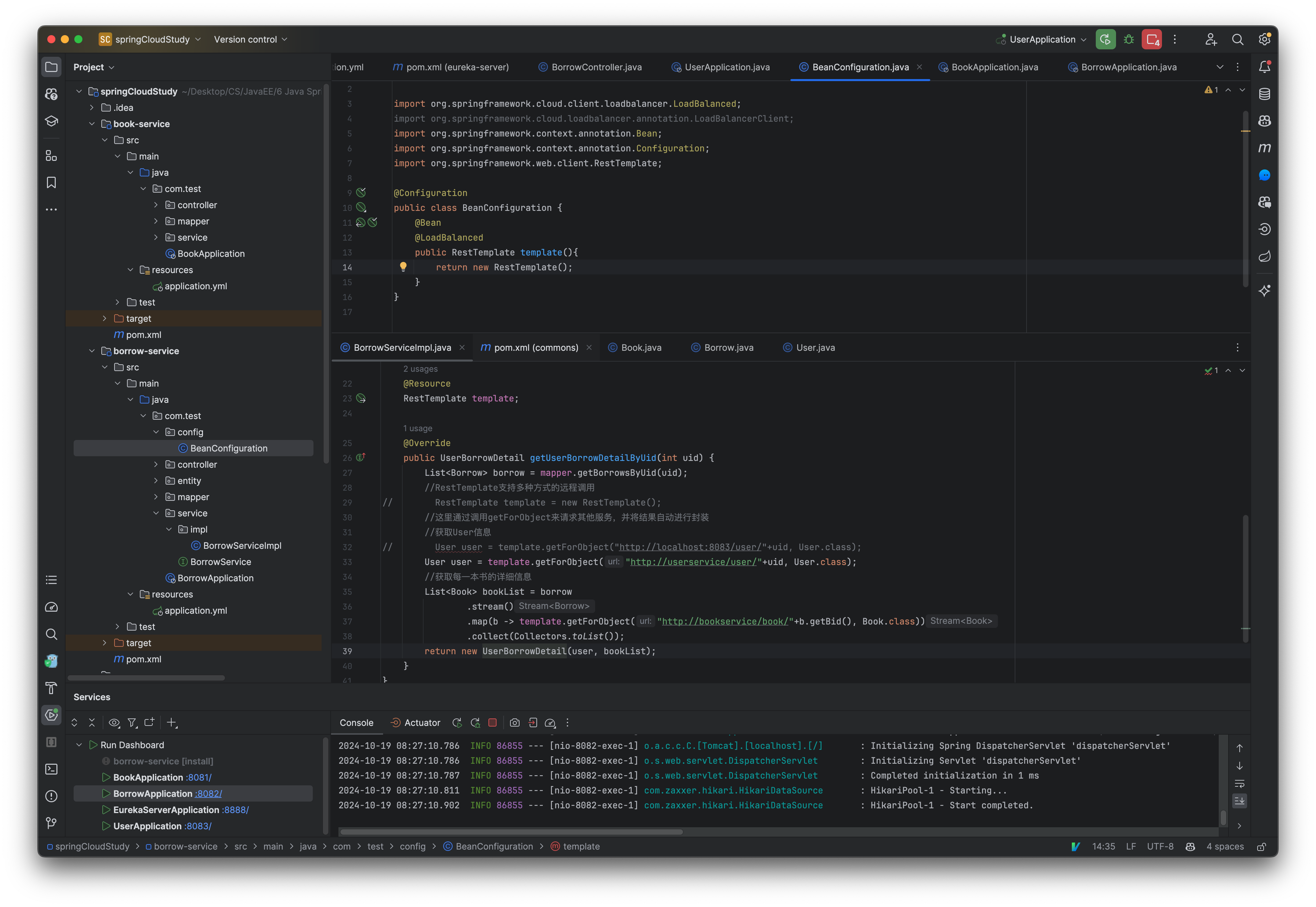The height and width of the screenshot is (907, 1316).
Task: Expand the target folder under book-service
Action: click(104, 318)
